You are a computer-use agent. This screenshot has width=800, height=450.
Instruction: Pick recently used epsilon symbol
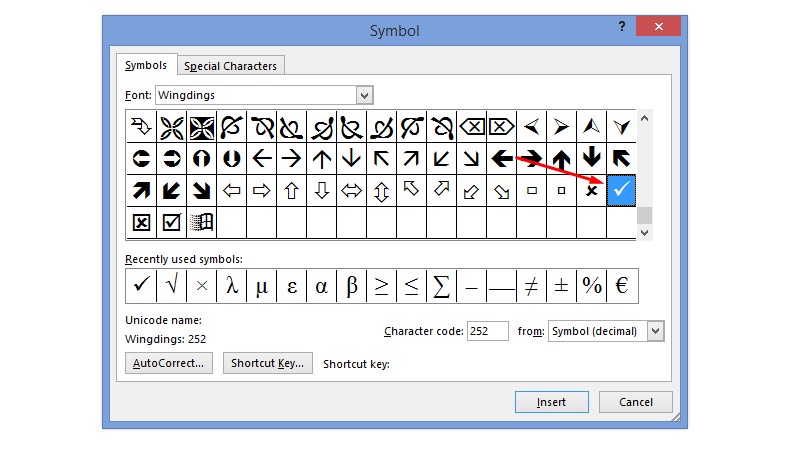point(291,286)
